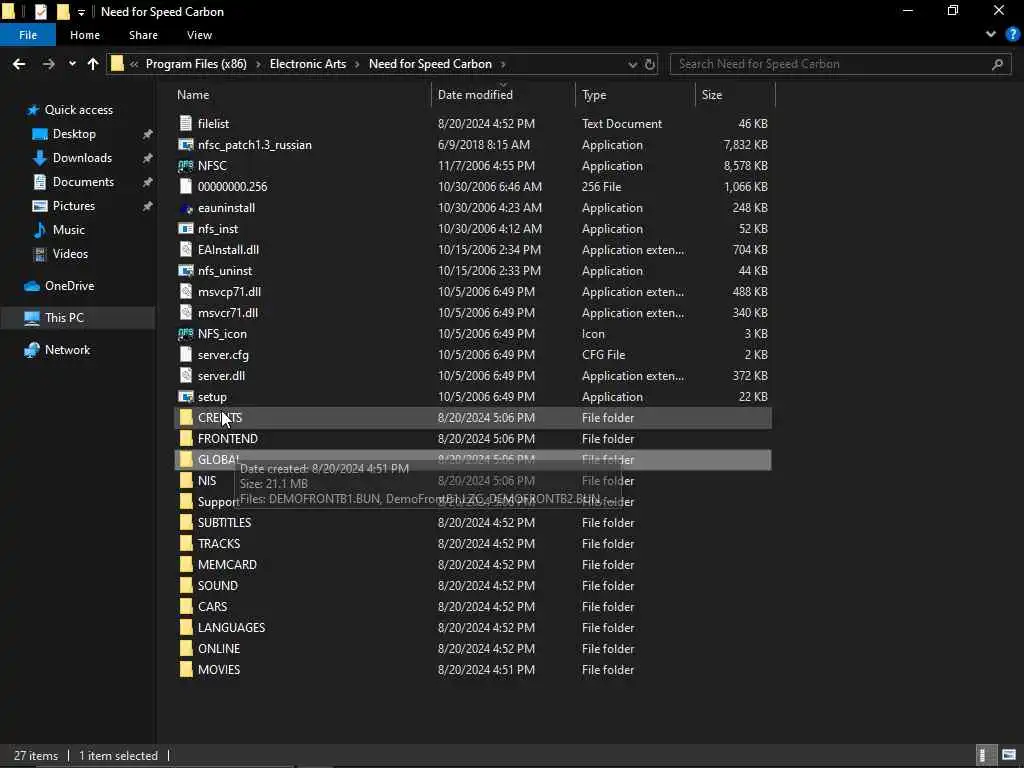This screenshot has width=1024, height=768.
Task: Click the Network icon in sidebar
Action: (x=32, y=350)
